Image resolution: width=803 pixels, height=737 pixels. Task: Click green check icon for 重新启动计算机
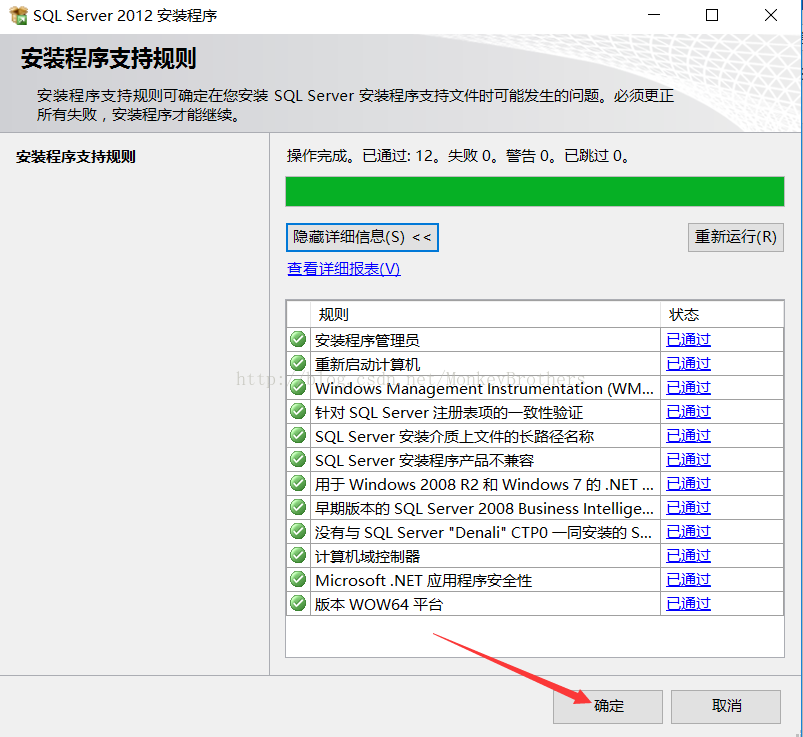click(x=298, y=363)
